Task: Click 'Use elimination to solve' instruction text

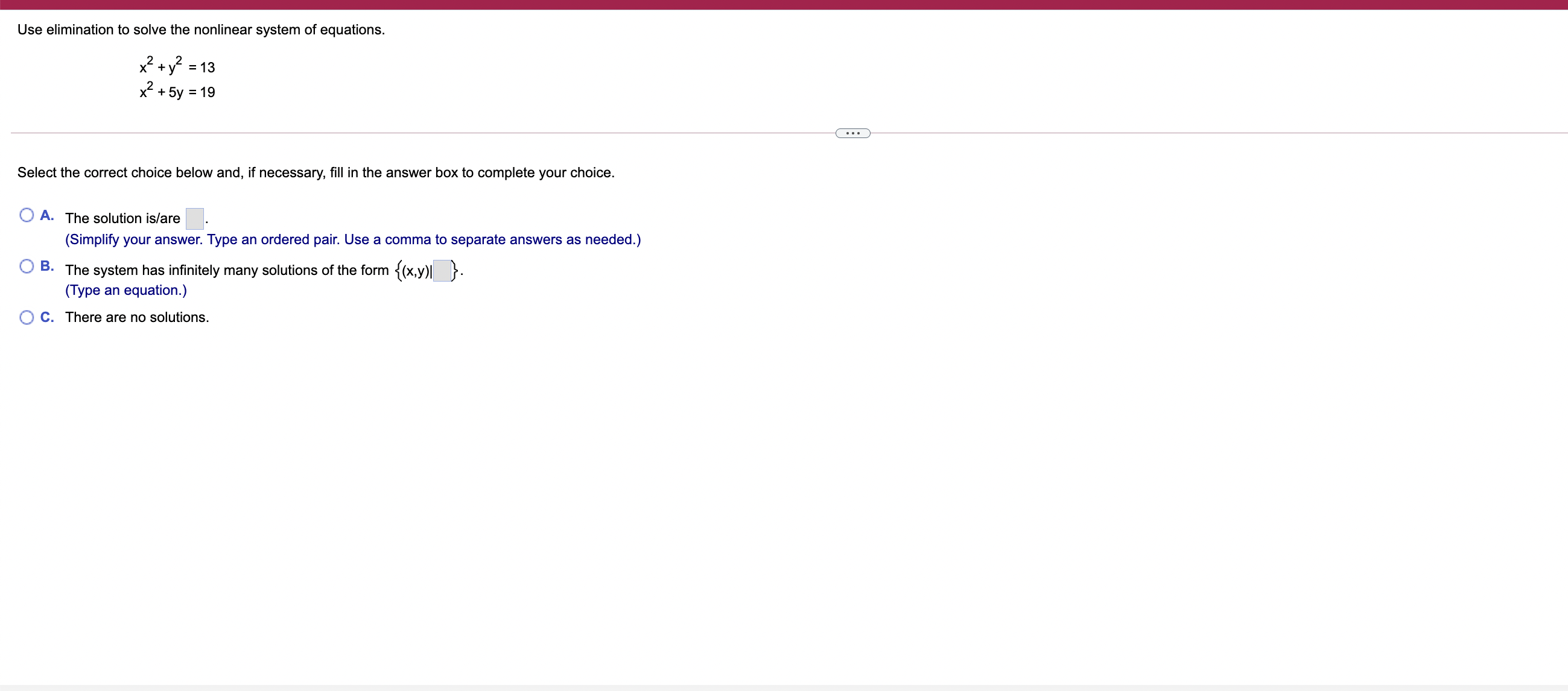Action: (x=201, y=30)
